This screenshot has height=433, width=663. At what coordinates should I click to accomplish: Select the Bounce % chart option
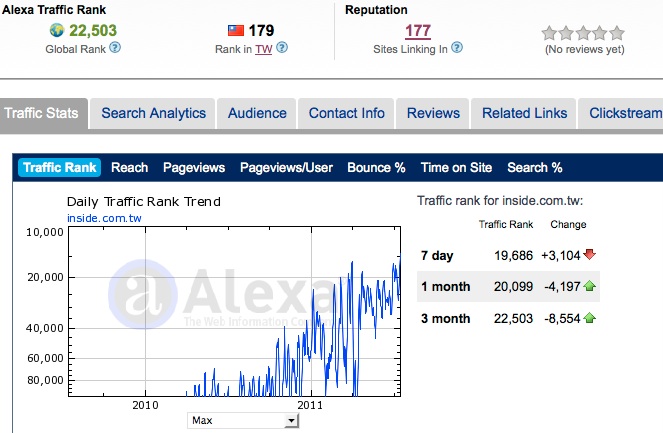(376, 167)
